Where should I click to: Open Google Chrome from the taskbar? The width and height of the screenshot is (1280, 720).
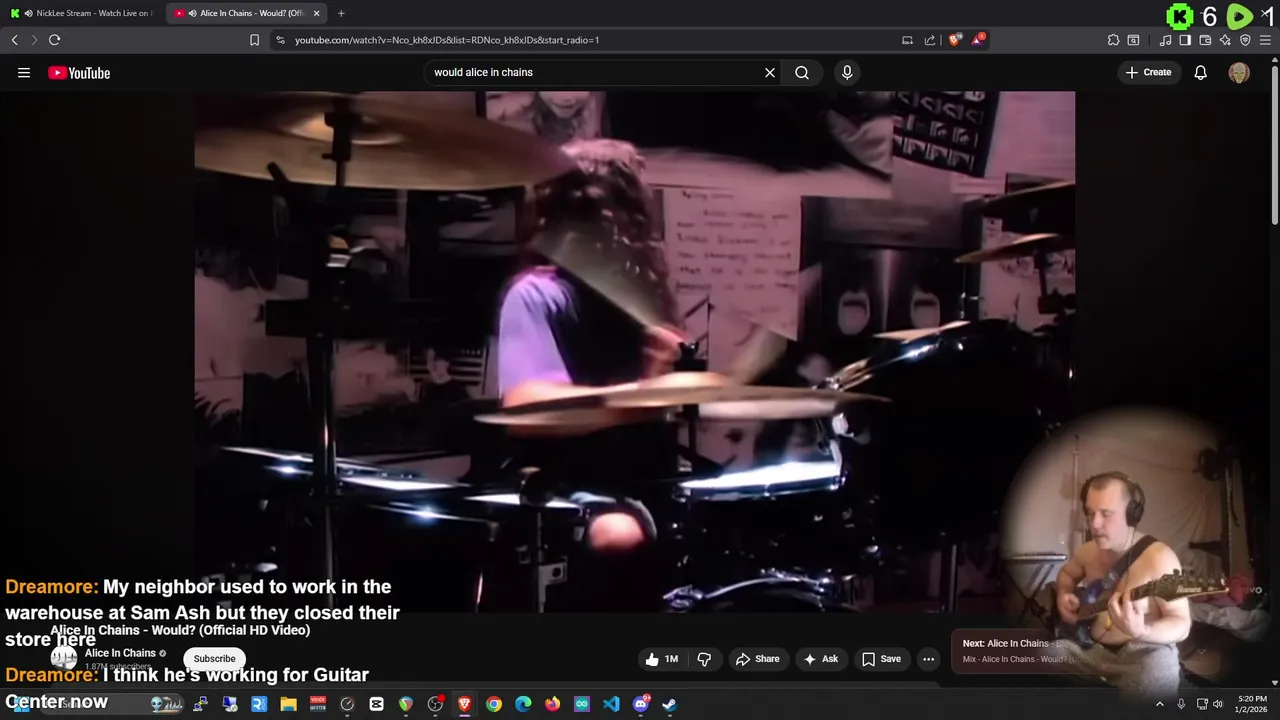click(494, 704)
